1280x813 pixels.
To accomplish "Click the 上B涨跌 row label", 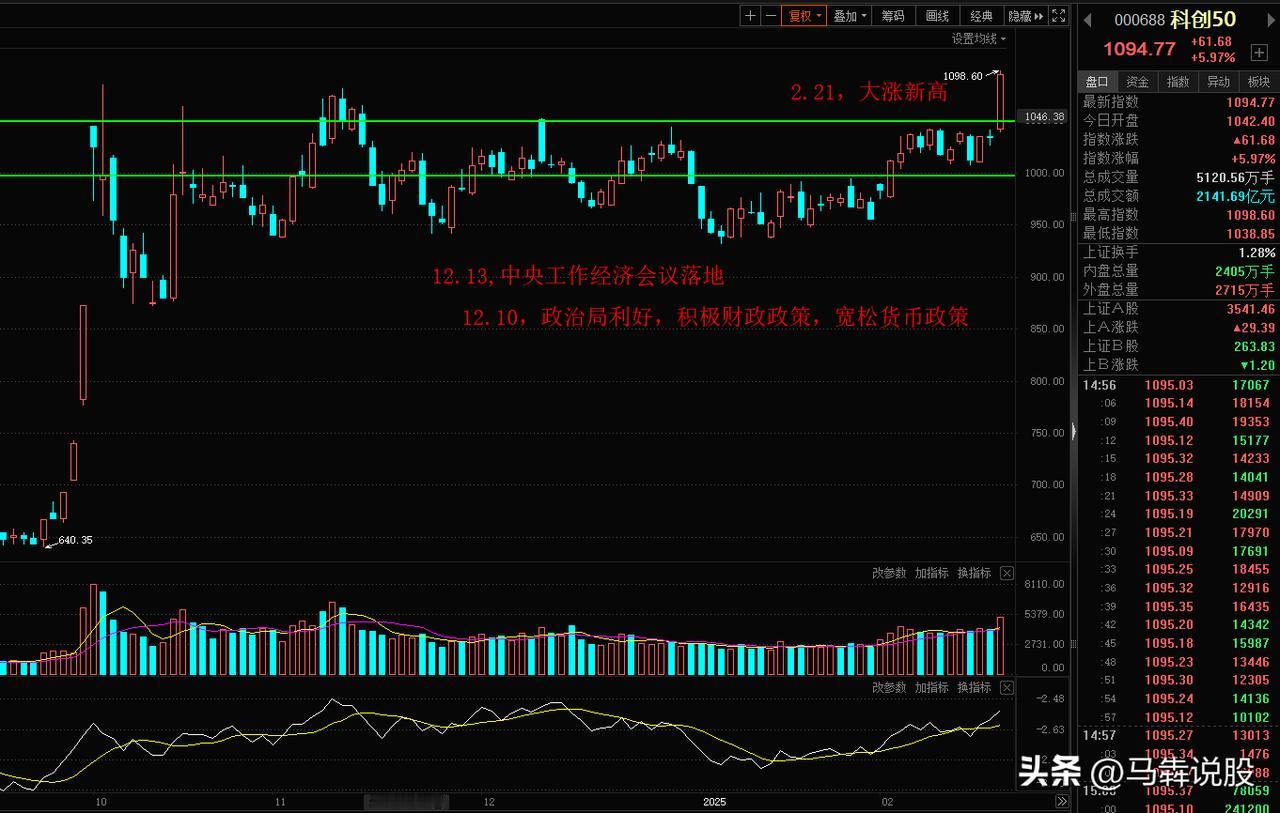I will tap(1111, 365).
